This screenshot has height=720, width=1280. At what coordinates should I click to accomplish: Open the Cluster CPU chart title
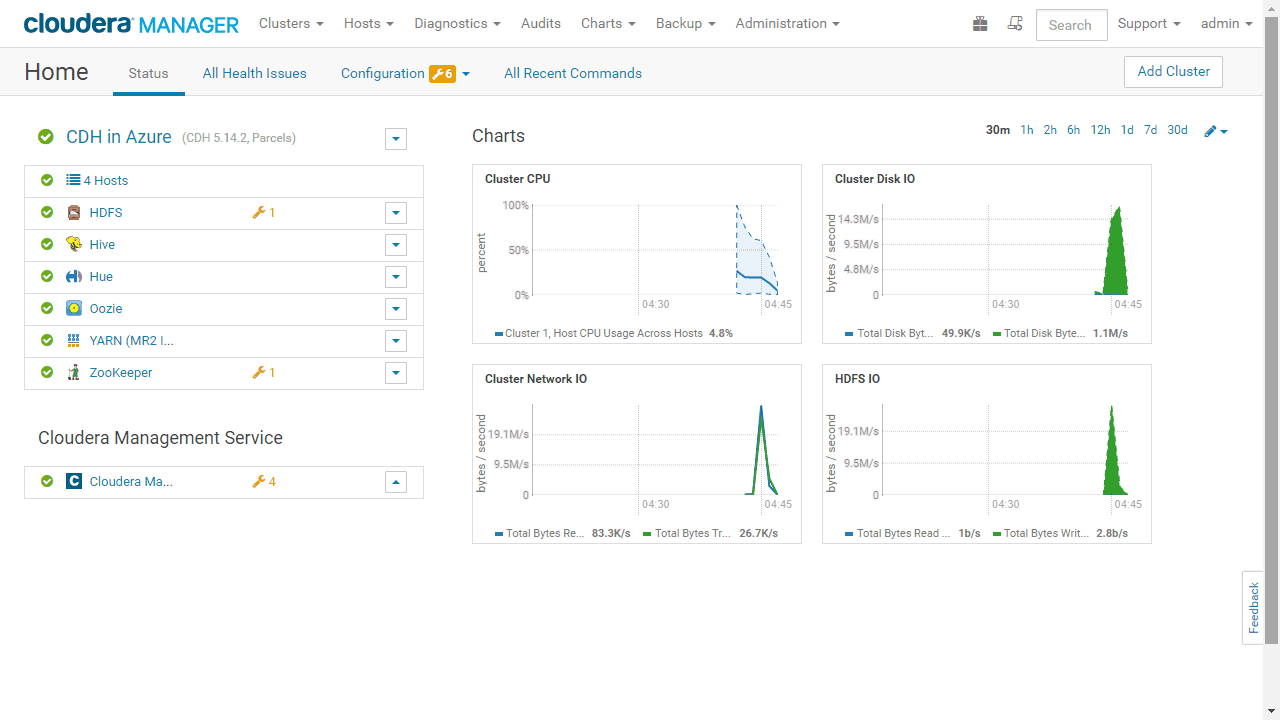[518, 179]
